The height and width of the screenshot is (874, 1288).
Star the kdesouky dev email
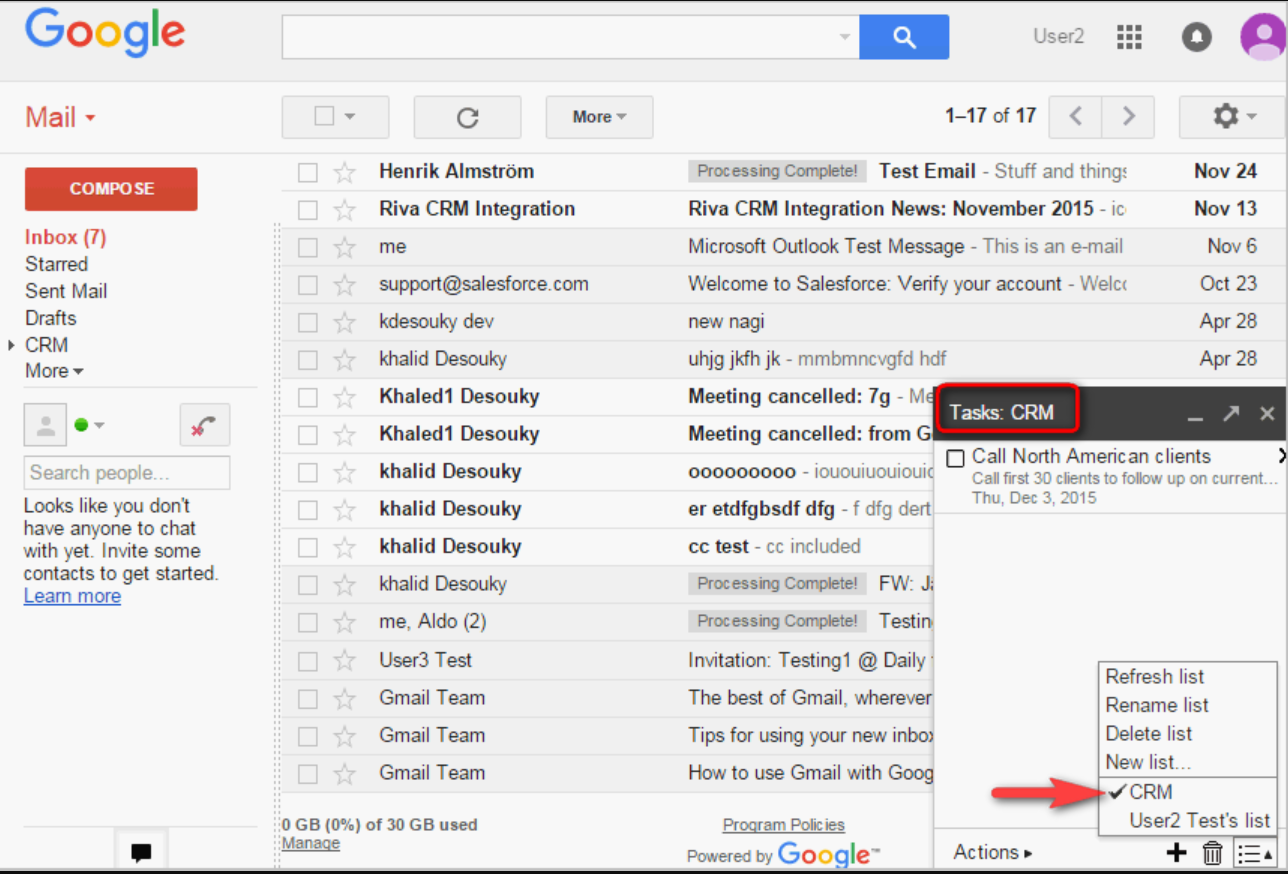(x=345, y=322)
